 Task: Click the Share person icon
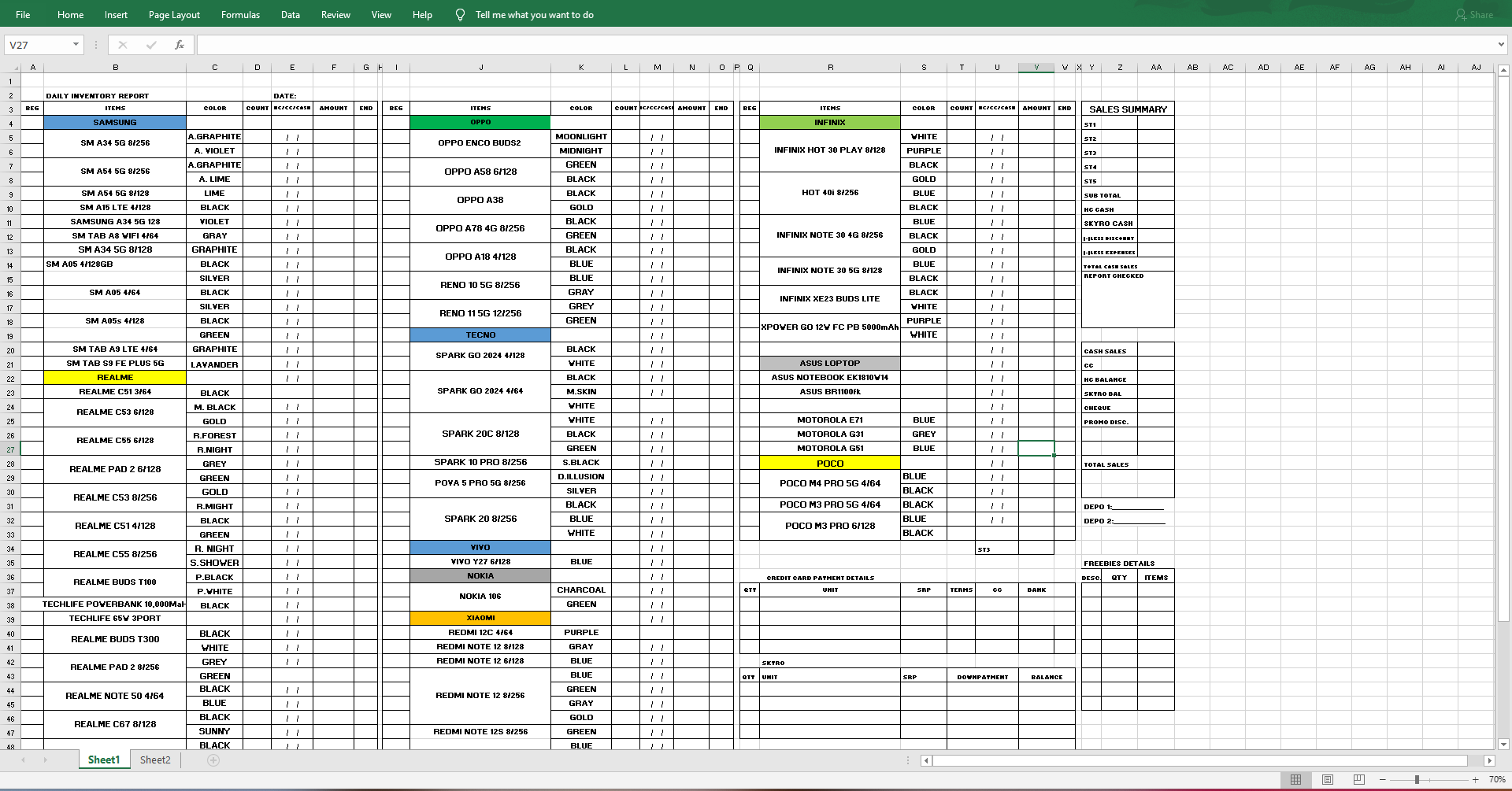click(x=1461, y=15)
